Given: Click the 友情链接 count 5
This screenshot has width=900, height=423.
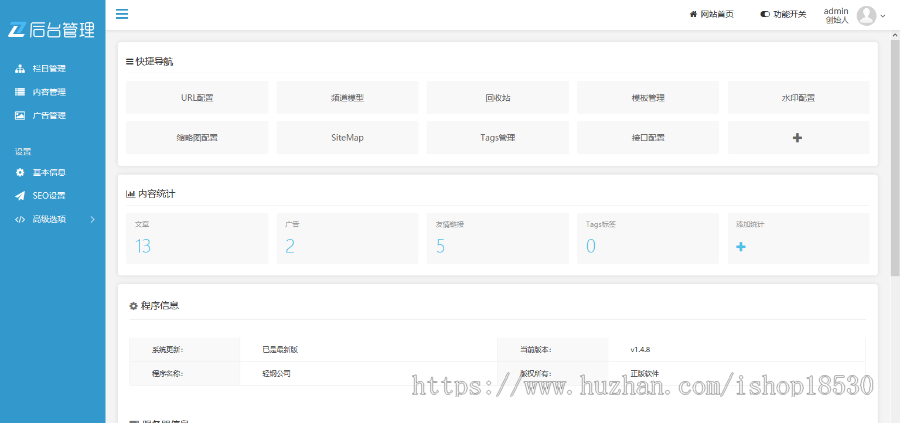Looking at the screenshot, I should 440,246.
